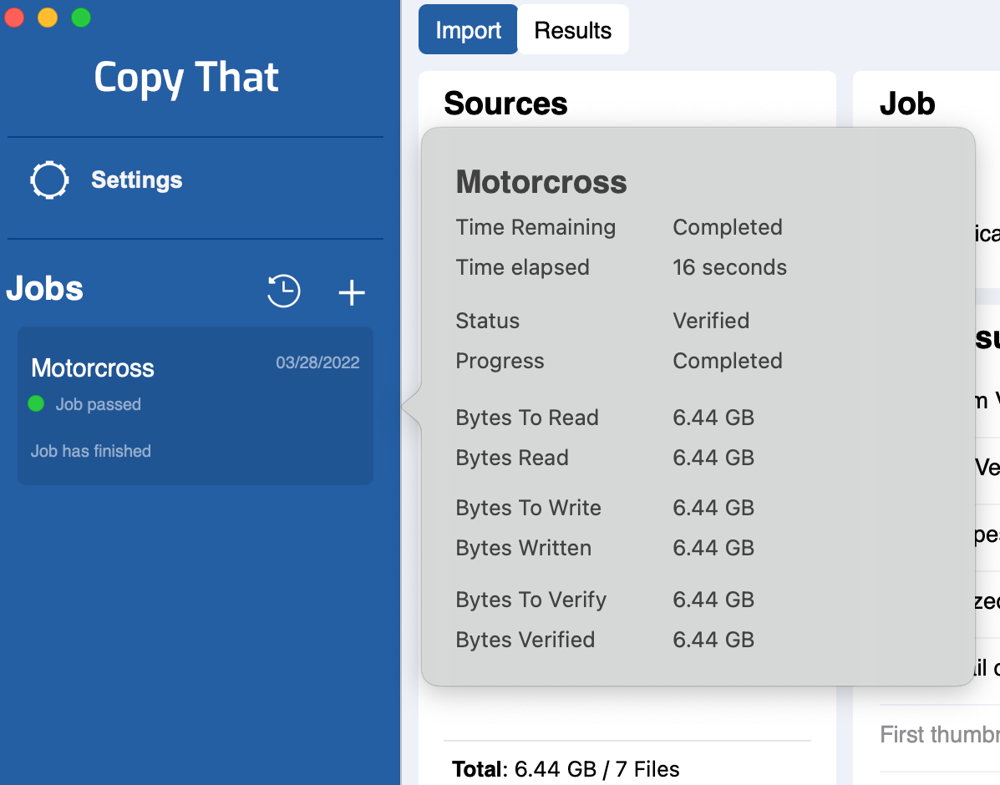The image size is (1000, 785).
Task: Click the Progress label
Action: [x=500, y=361]
